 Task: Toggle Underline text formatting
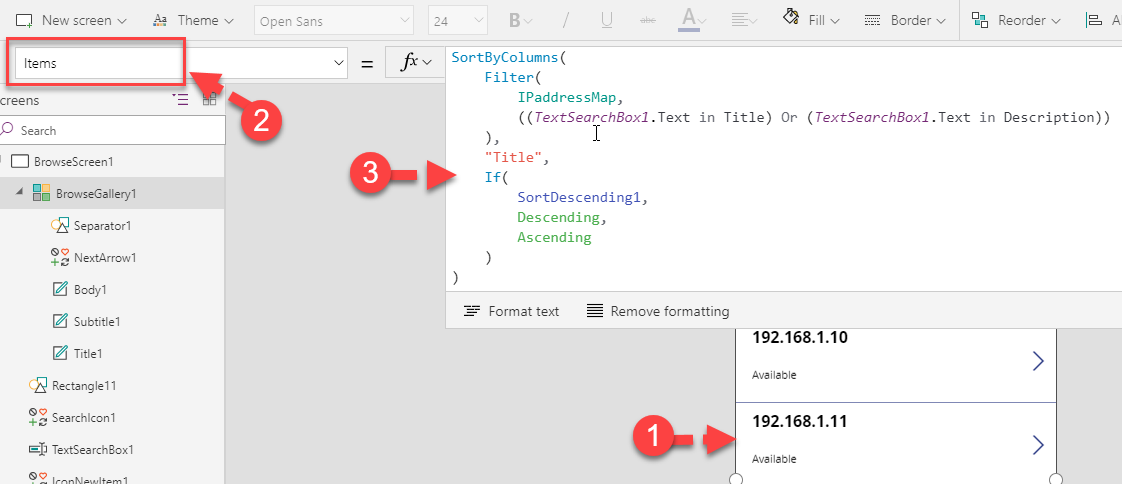(607, 21)
